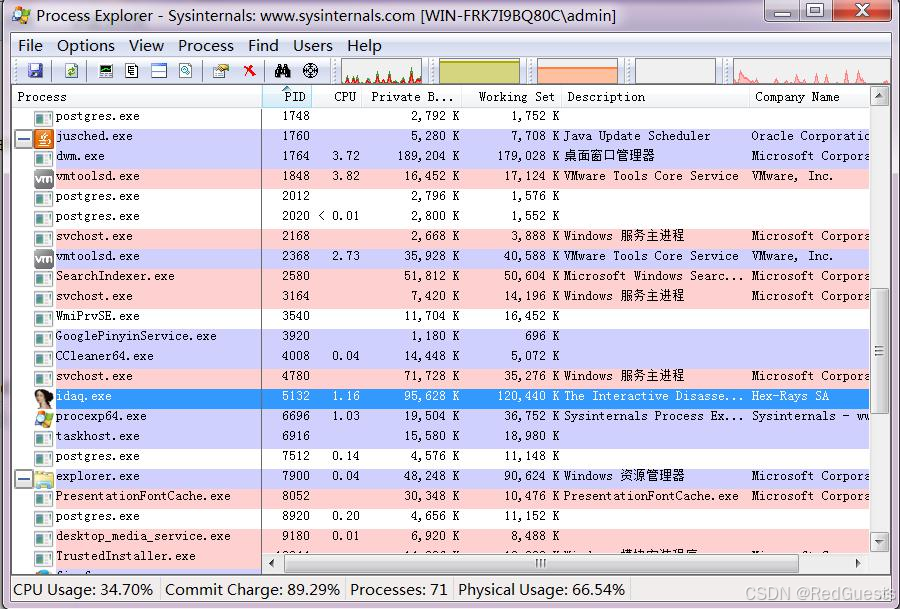Click the folder icon of explorer.exe

pyautogui.click(x=44, y=478)
